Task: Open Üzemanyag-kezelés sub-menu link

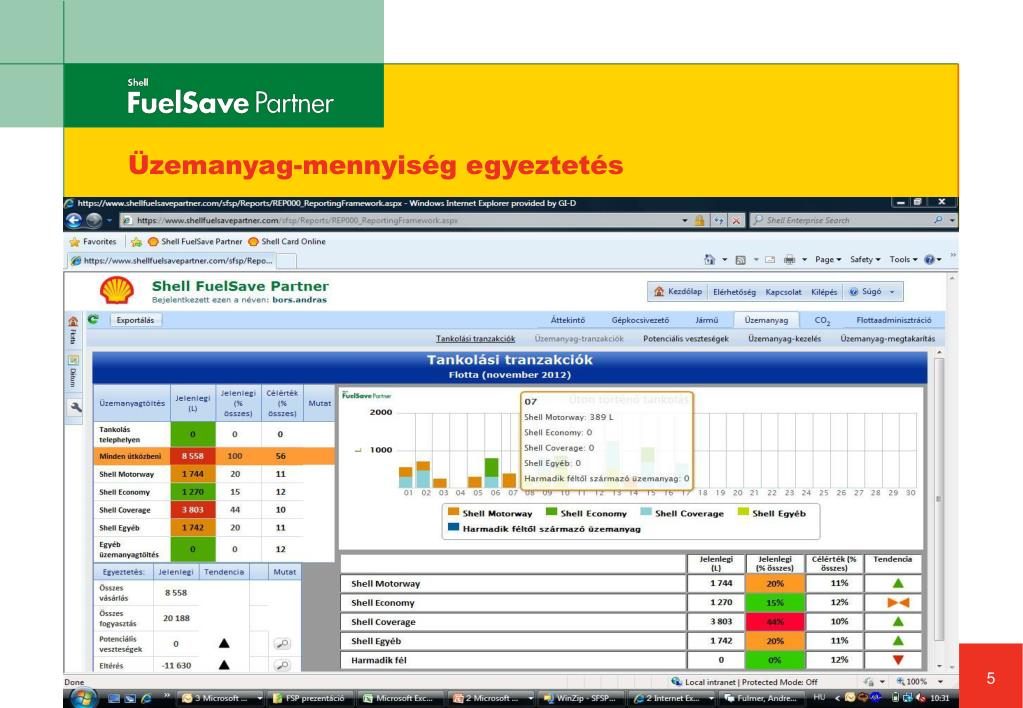Action: [784, 339]
